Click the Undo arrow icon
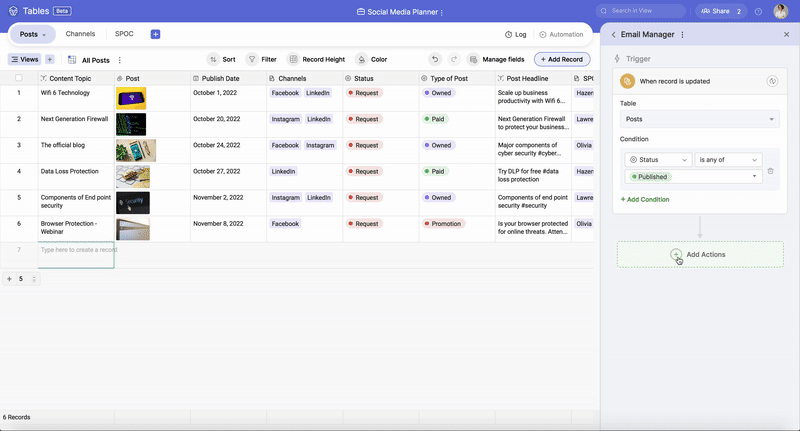The width and height of the screenshot is (800, 431). point(435,59)
